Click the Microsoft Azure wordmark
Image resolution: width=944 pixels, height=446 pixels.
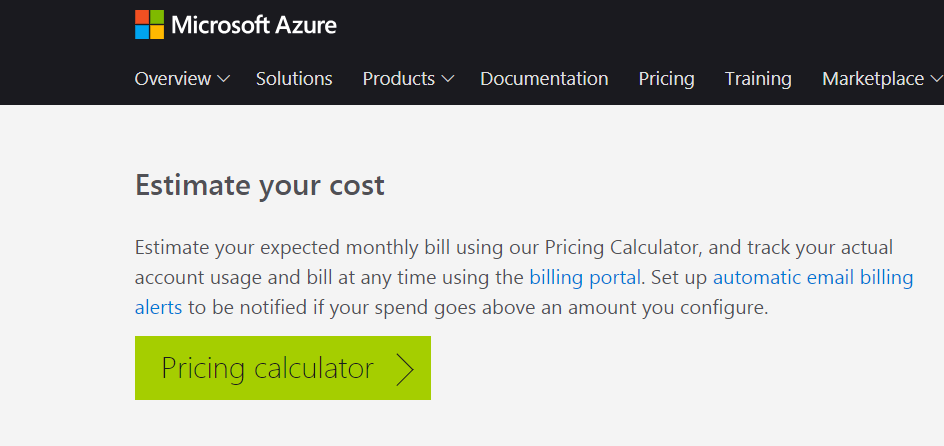(x=254, y=25)
